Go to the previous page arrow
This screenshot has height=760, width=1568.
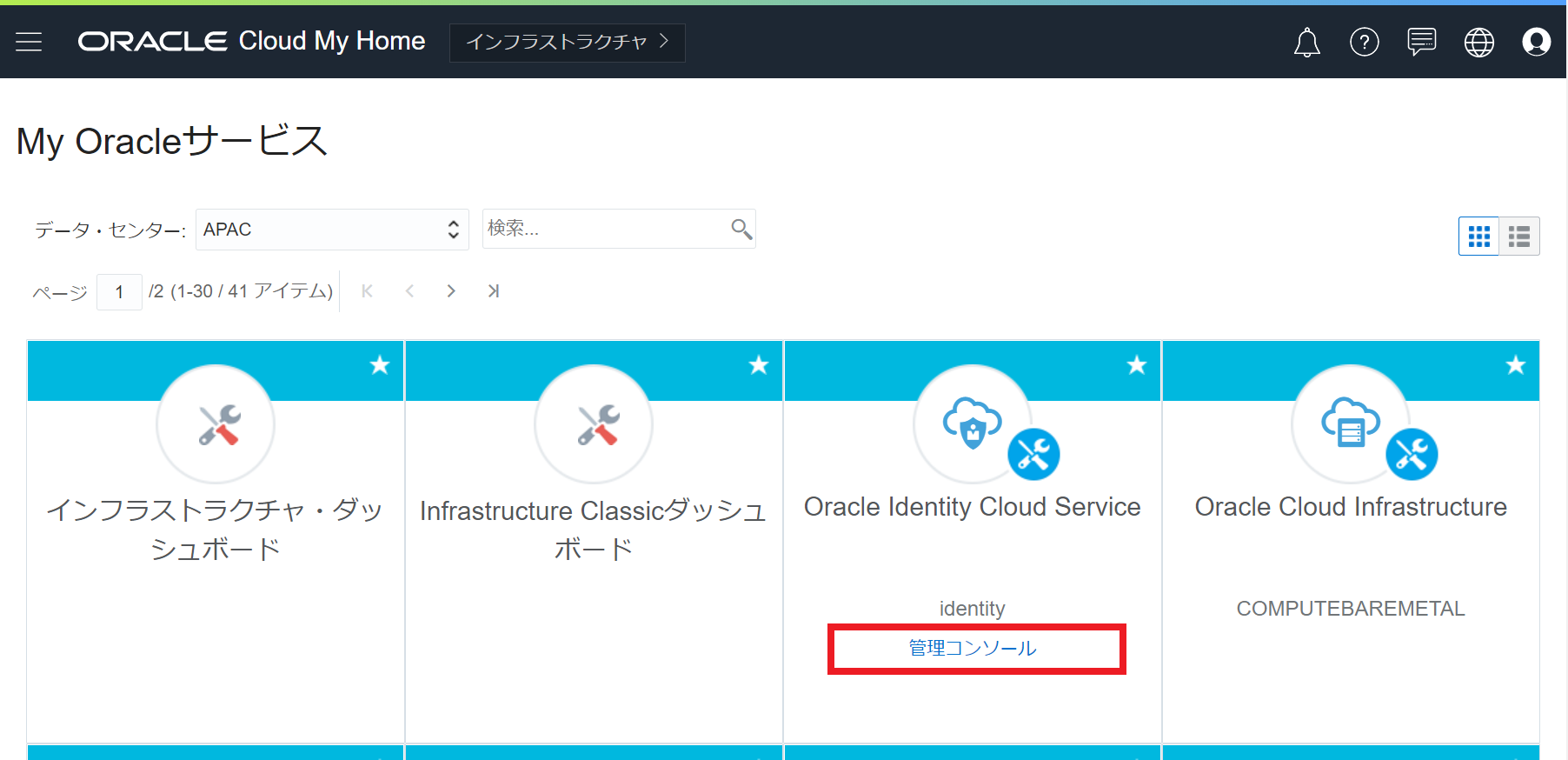click(x=409, y=291)
